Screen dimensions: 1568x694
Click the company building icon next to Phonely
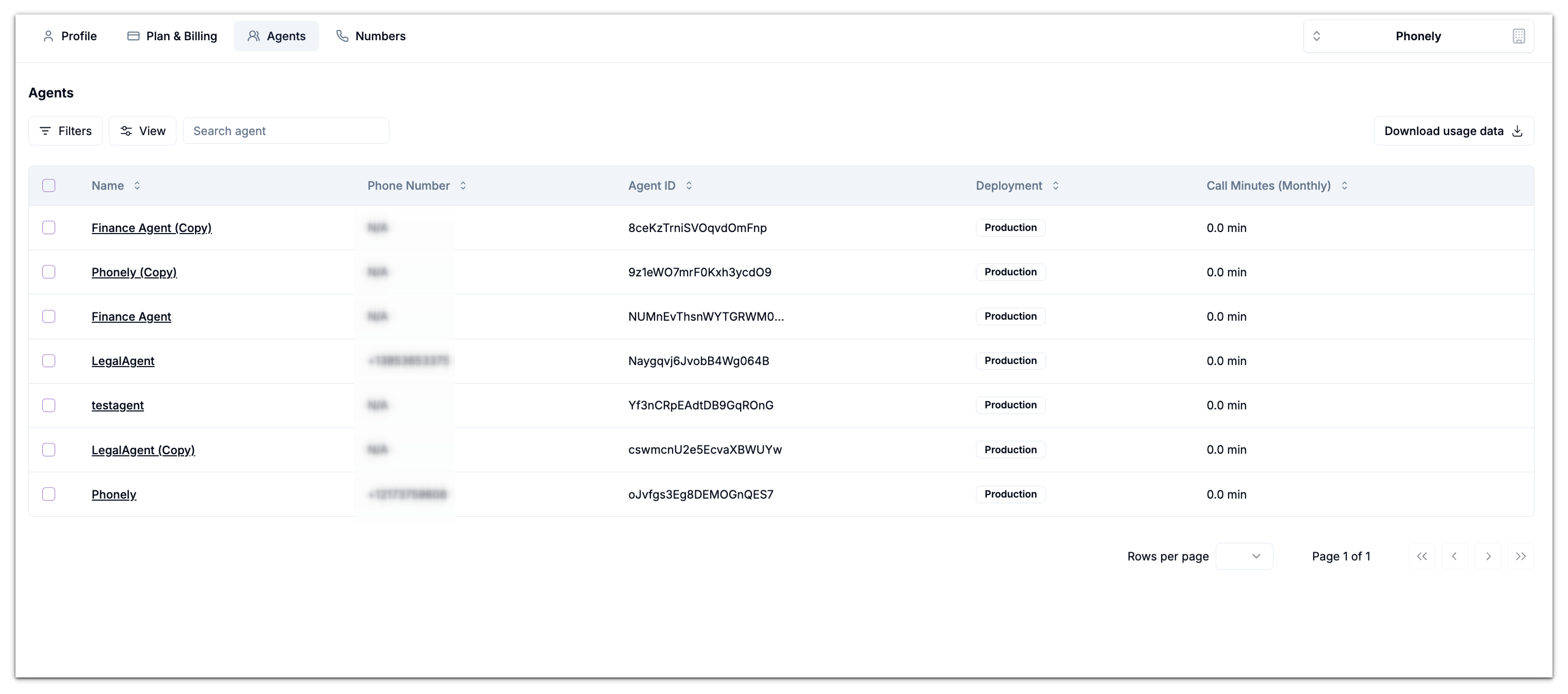point(1519,36)
